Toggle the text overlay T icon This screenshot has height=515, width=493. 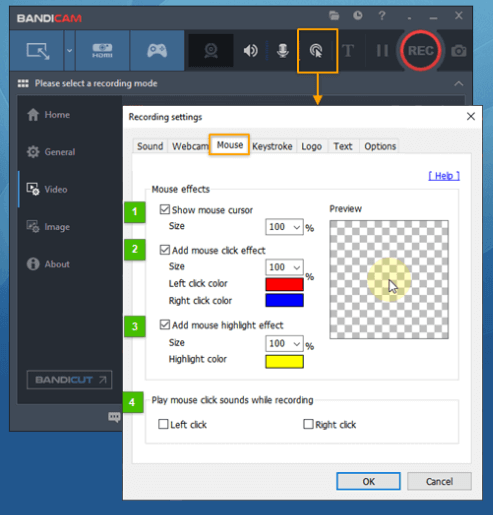point(348,51)
